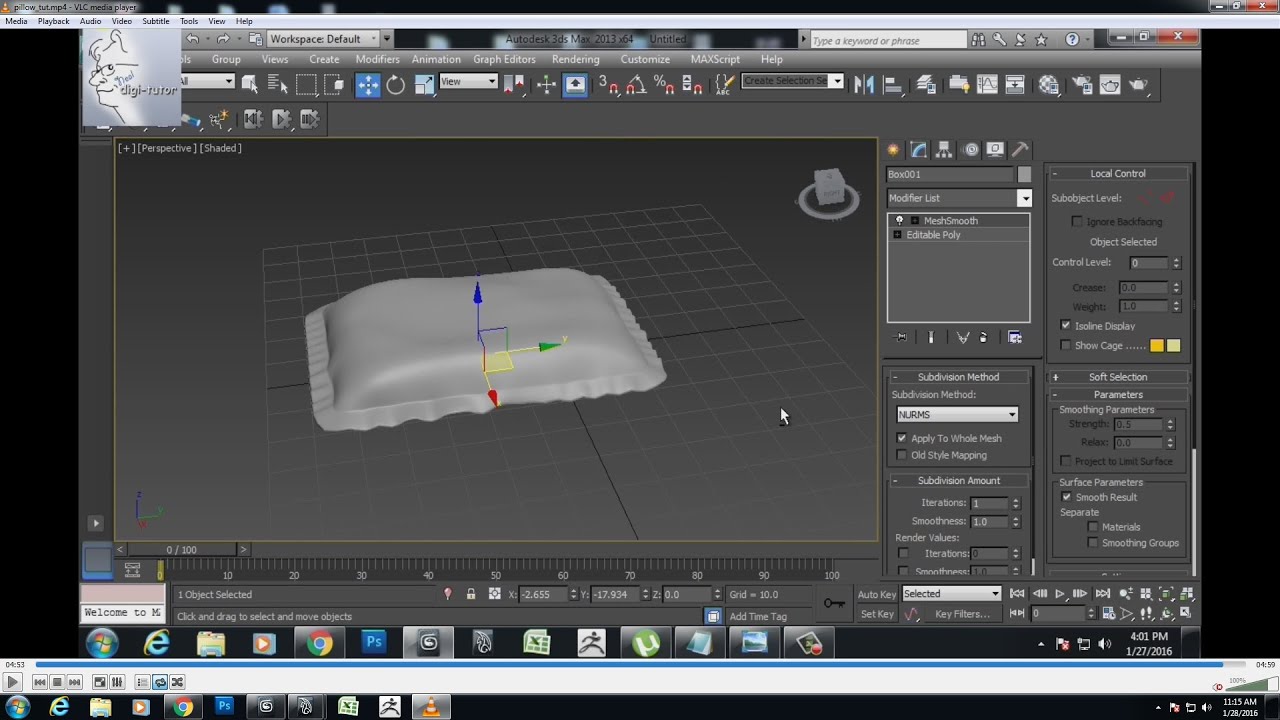Image resolution: width=1280 pixels, height=720 pixels.
Task: Switch to Create panel tab
Action: [893, 150]
